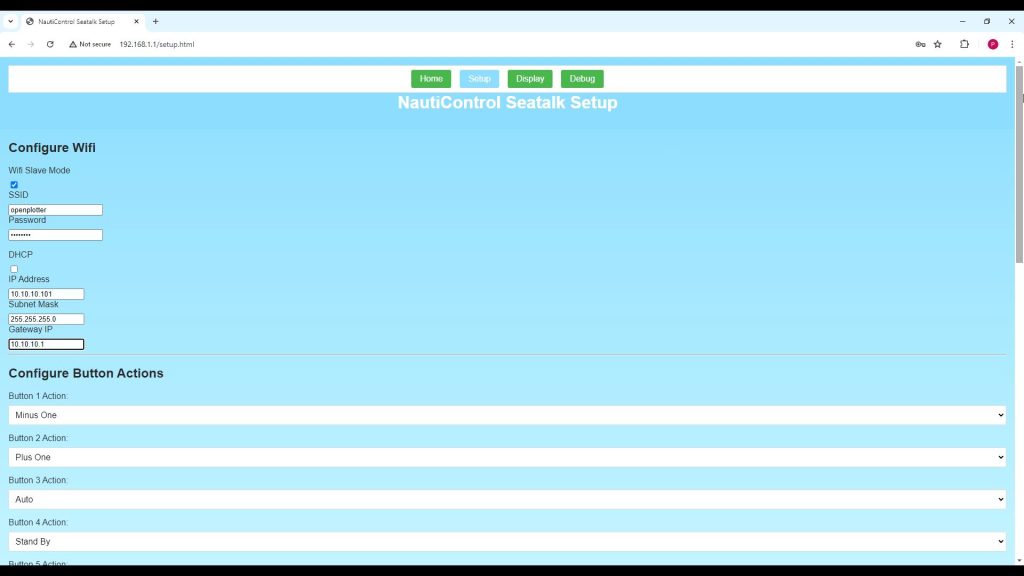Restore down the browser window
This screenshot has height=576, width=1024.
[987, 22]
